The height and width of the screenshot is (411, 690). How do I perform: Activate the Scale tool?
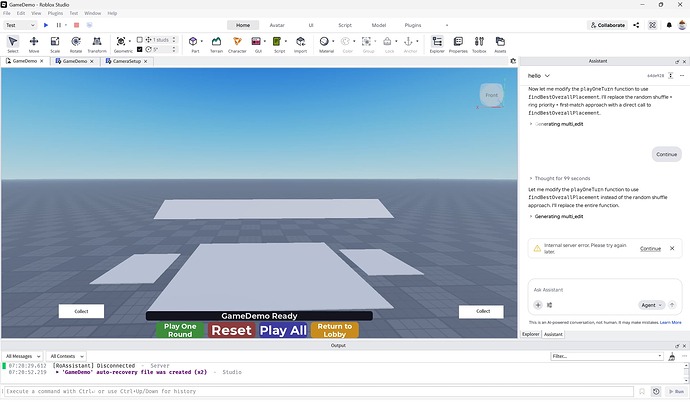pos(55,44)
